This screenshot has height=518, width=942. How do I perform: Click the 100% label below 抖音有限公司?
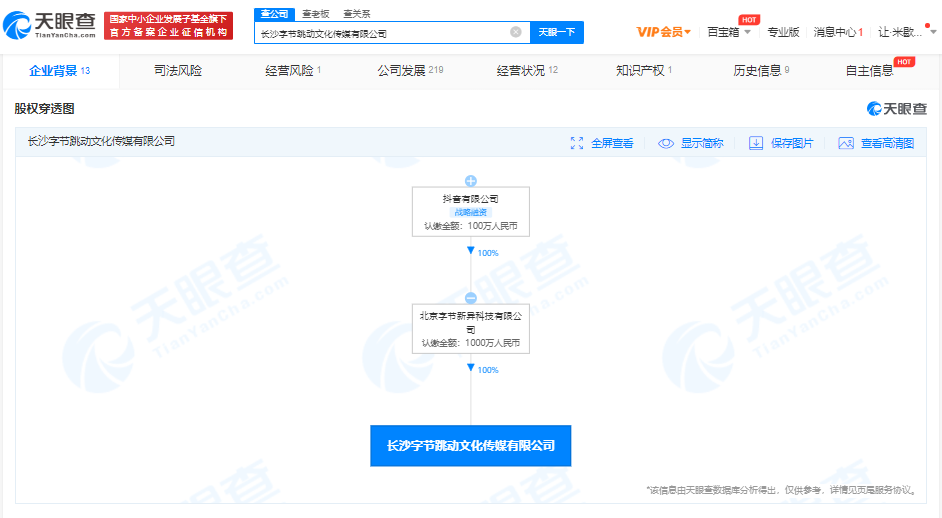pos(488,253)
